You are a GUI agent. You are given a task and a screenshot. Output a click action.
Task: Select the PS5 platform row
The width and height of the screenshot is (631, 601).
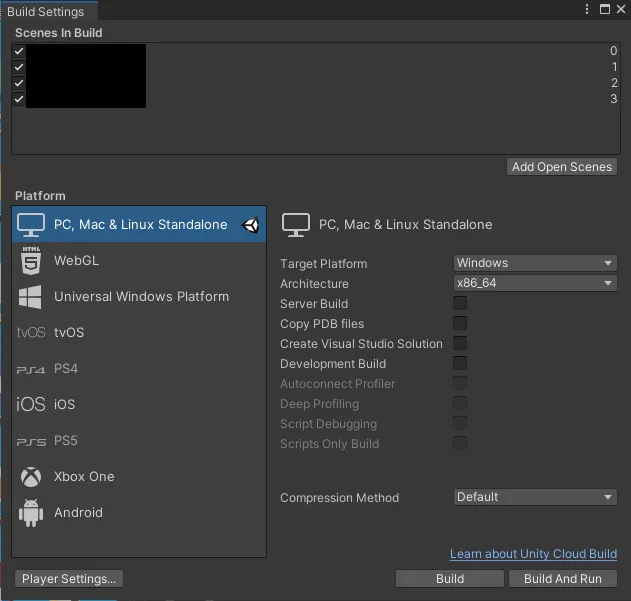click(139, 441)
